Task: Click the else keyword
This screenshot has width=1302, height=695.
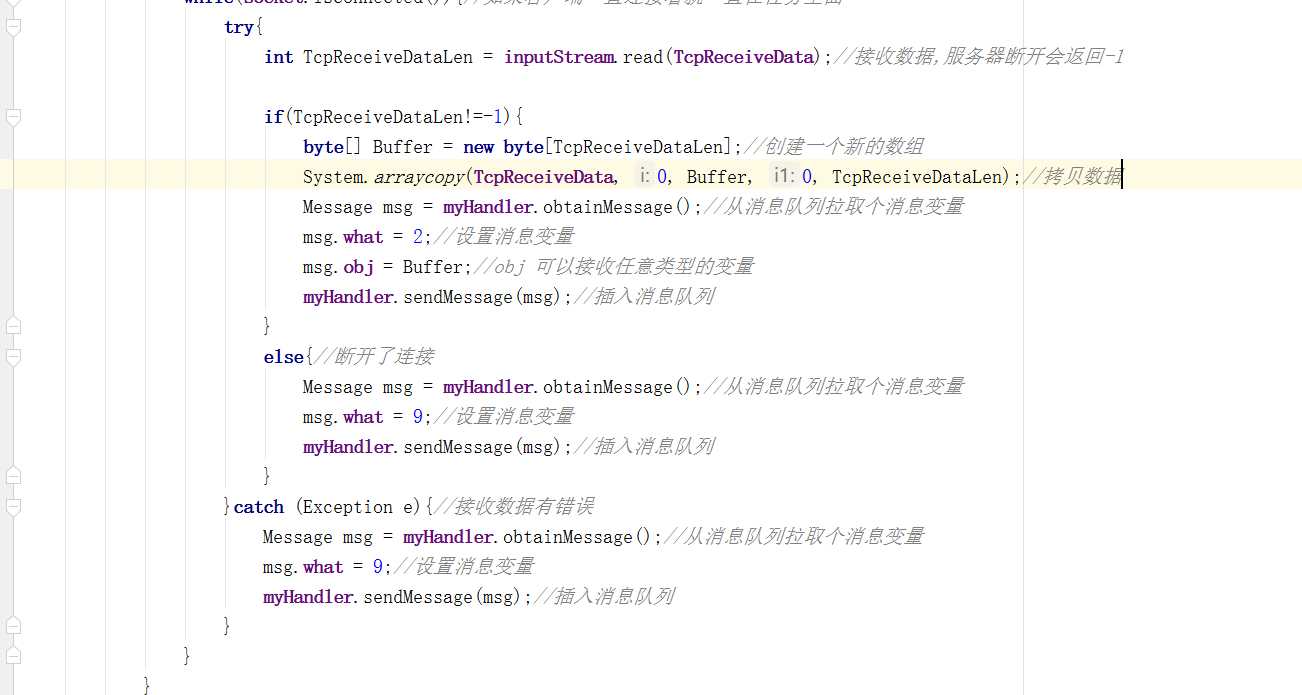Action: [x=283, y=357]
